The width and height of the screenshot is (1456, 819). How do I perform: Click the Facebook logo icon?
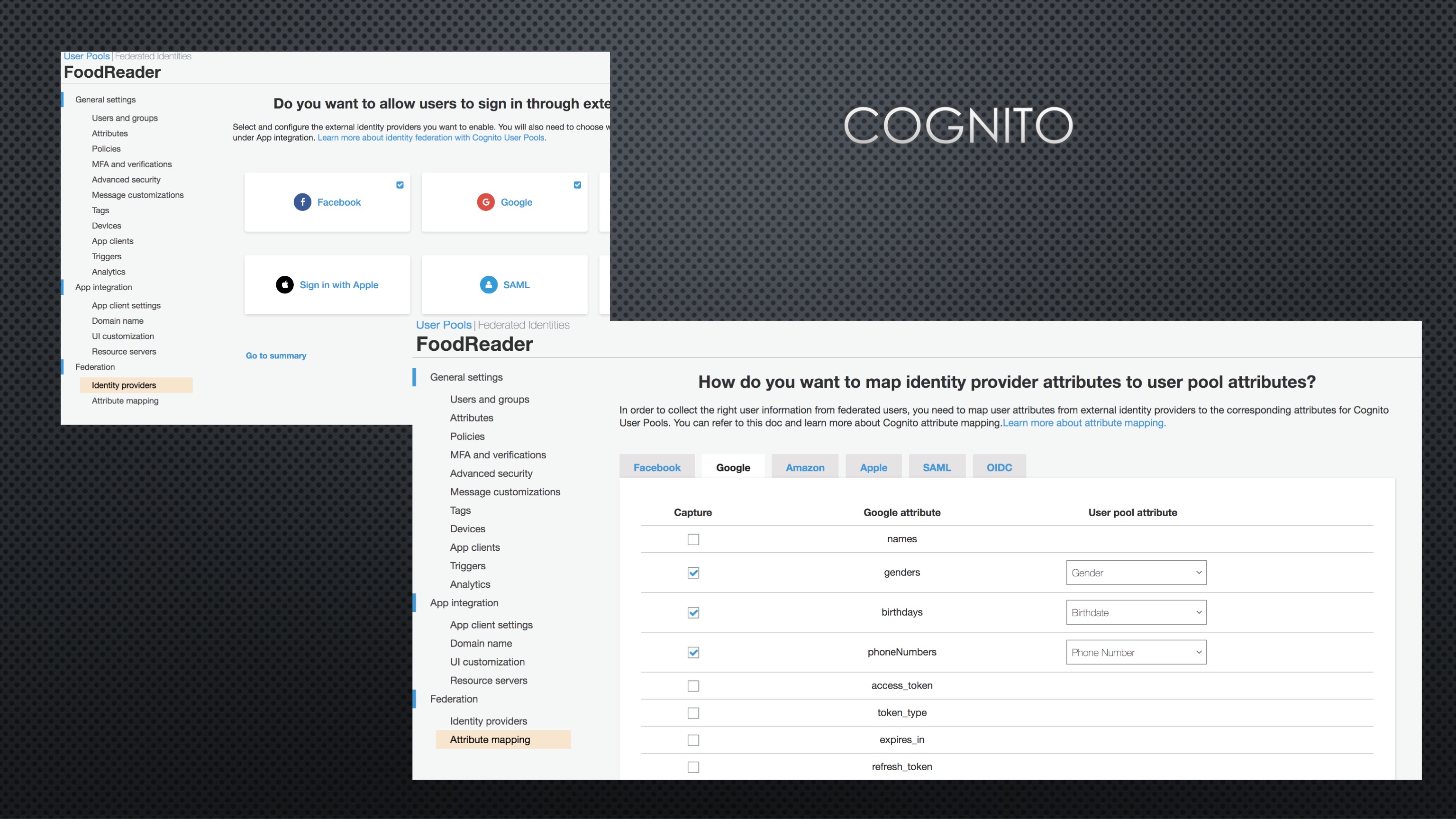(302, 202)
